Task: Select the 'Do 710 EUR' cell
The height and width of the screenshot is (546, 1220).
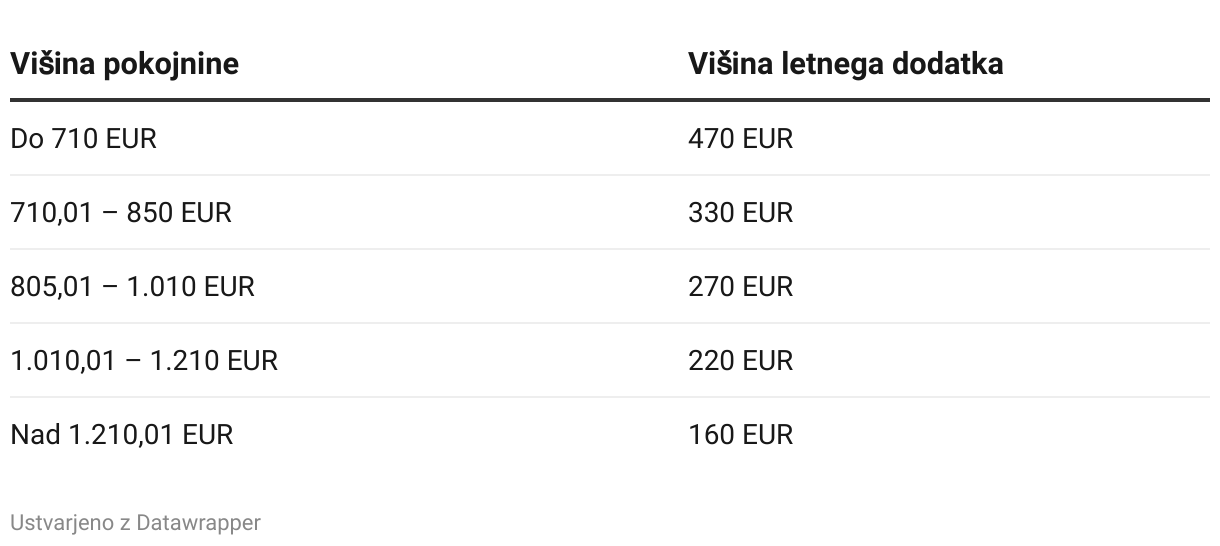Action: click(x=83, y=138)
